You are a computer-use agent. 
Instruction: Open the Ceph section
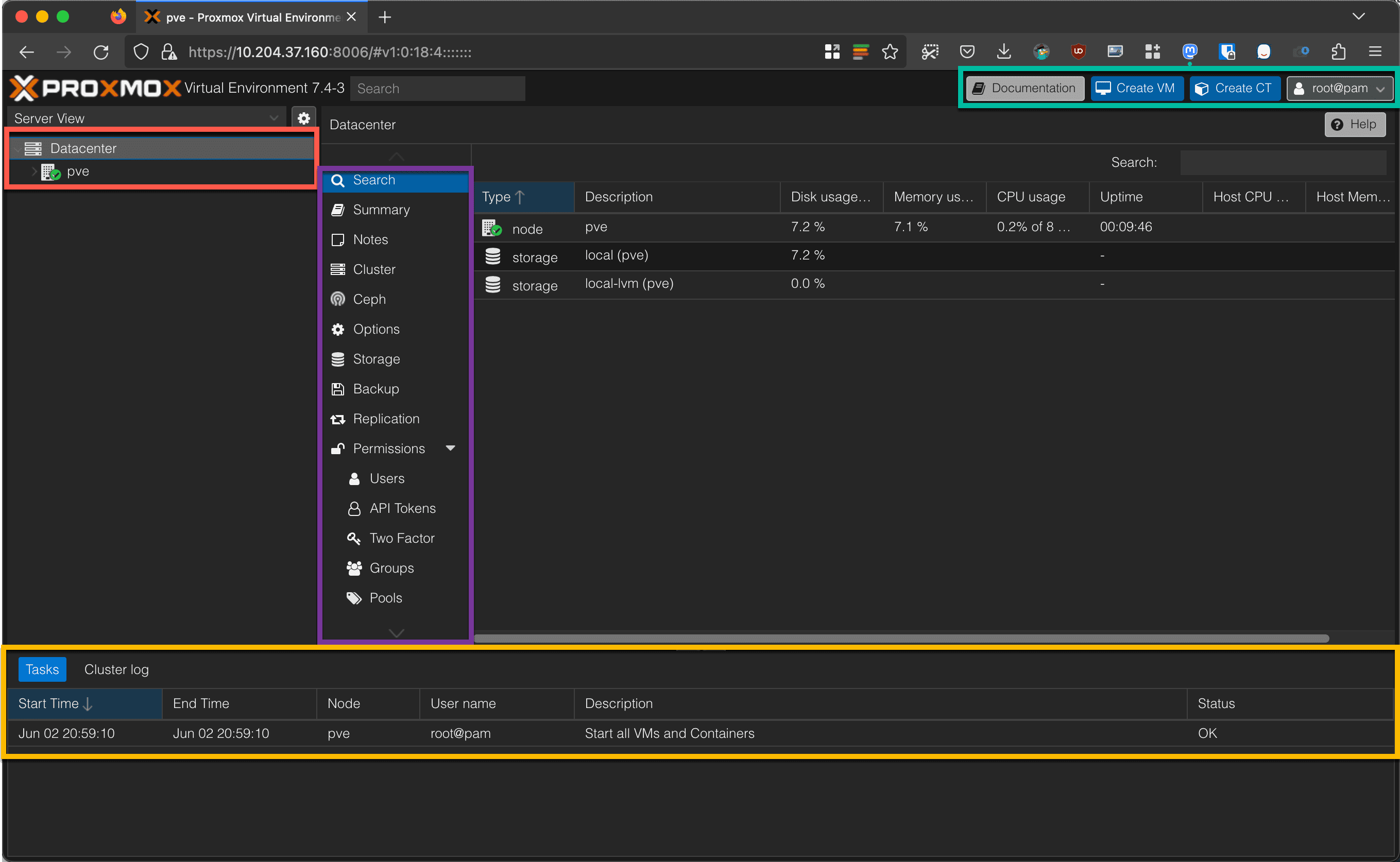(x=396, y=299)
